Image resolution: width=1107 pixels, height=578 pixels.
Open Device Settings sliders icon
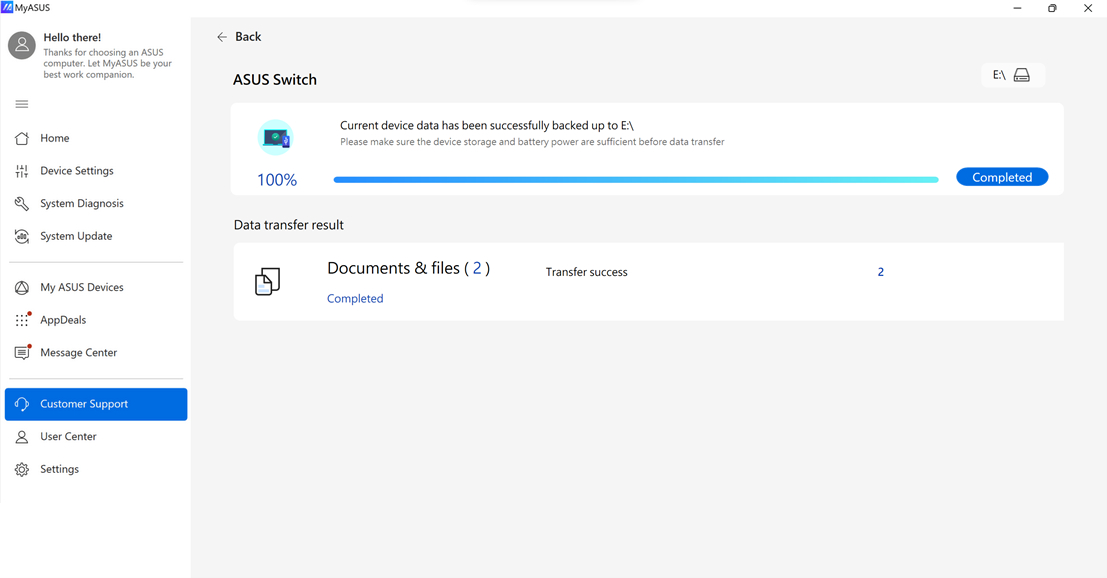(x=22, y=171)
